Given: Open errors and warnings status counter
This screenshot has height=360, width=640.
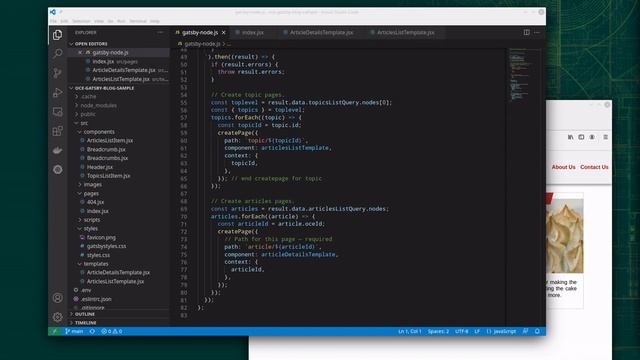Looking at the screenshot, I should click(112, 331).
